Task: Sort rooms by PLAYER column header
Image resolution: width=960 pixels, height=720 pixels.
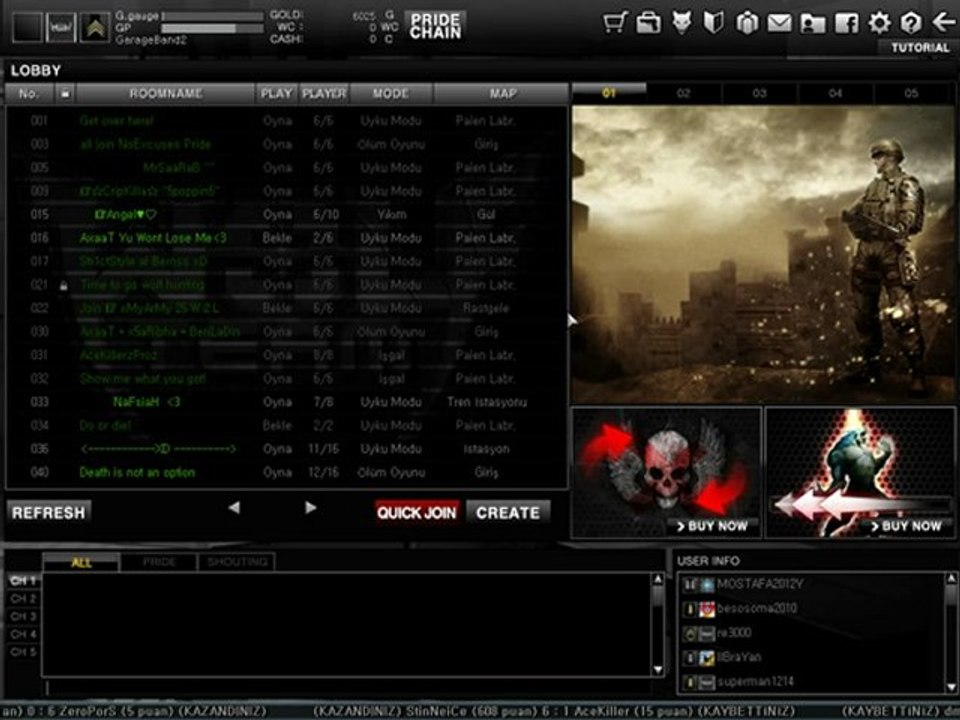Action: point(324,93)
